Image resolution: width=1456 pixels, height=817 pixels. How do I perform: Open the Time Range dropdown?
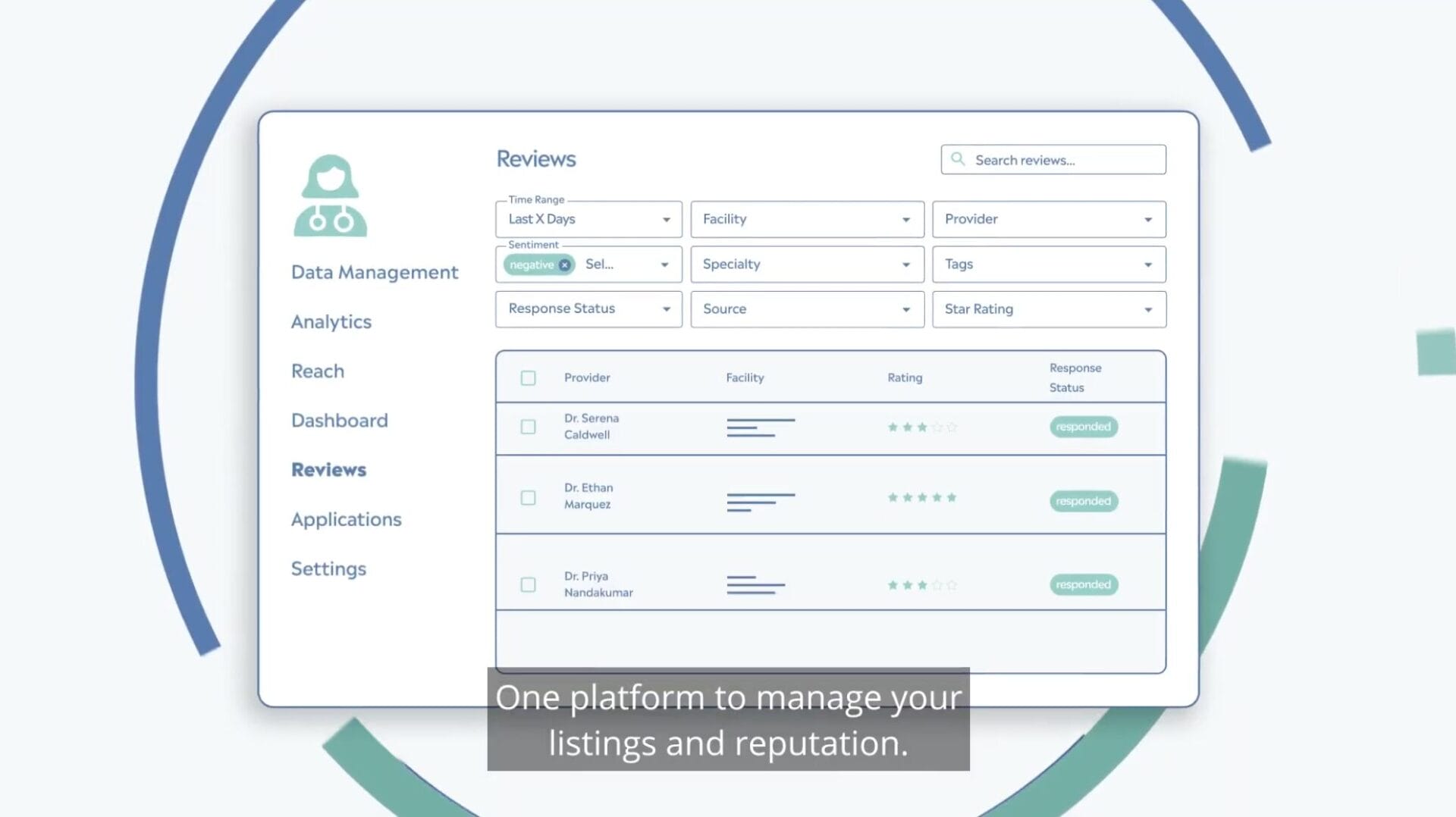[x=588, y=220]
